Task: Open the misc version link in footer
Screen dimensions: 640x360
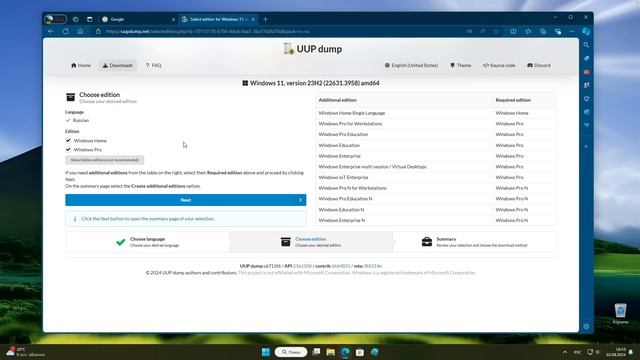Action: [373, 266]
